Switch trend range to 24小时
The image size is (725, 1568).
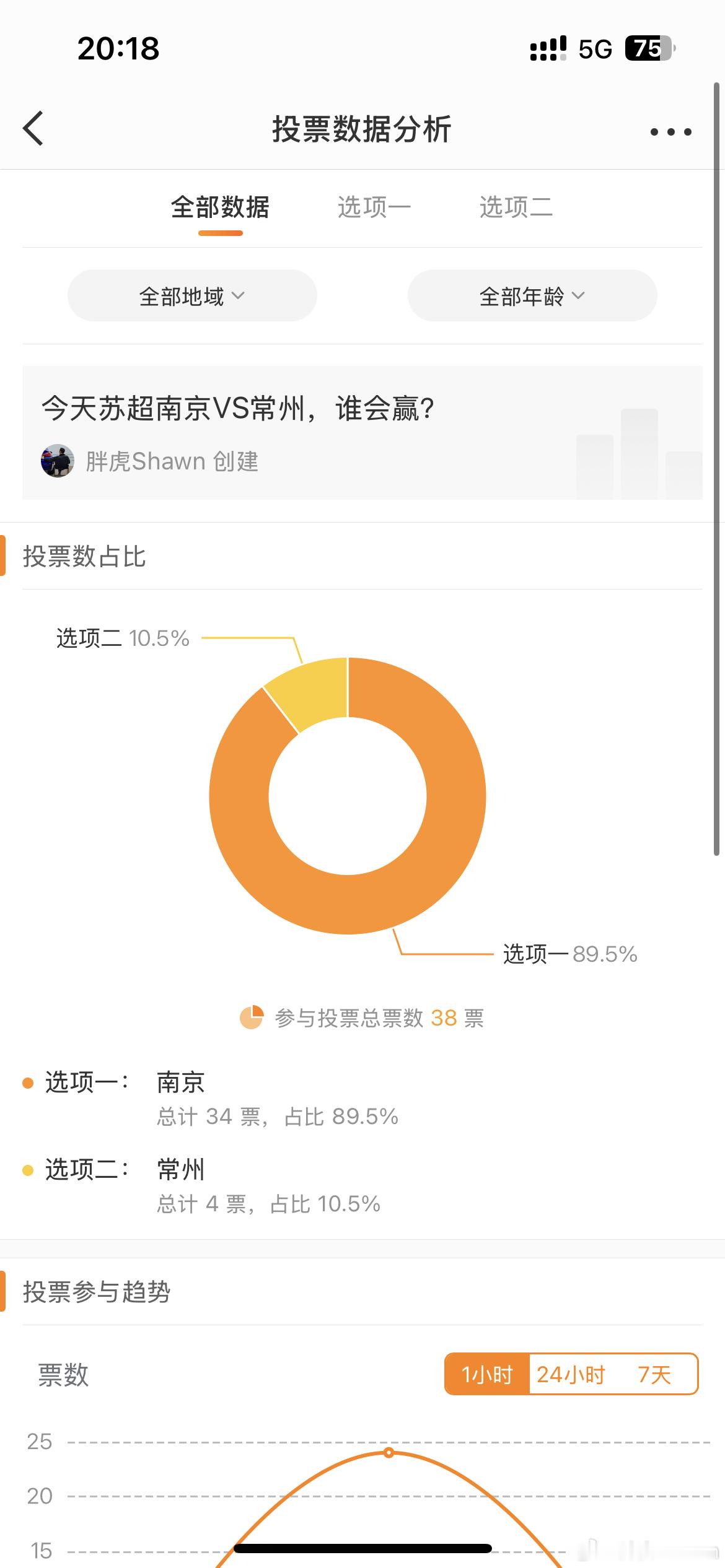click(571, 1375)
